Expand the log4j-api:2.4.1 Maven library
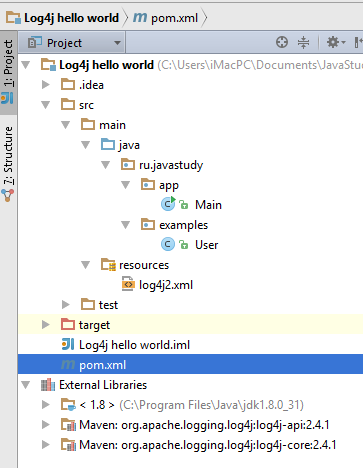Viewport: 363px width, 468px height. click(x=46, y=425)
